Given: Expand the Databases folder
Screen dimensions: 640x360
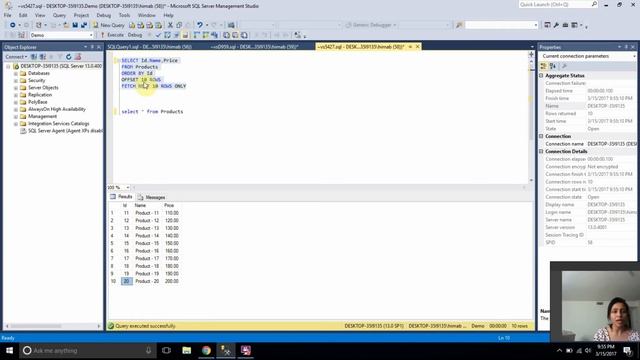Looking at the screenshot, I should pyautogui.click(x=16, y=73).
